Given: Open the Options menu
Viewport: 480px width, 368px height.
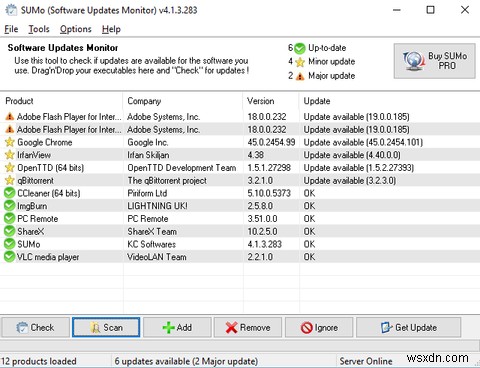Looking at the screenshot, I should coord(76,29).
